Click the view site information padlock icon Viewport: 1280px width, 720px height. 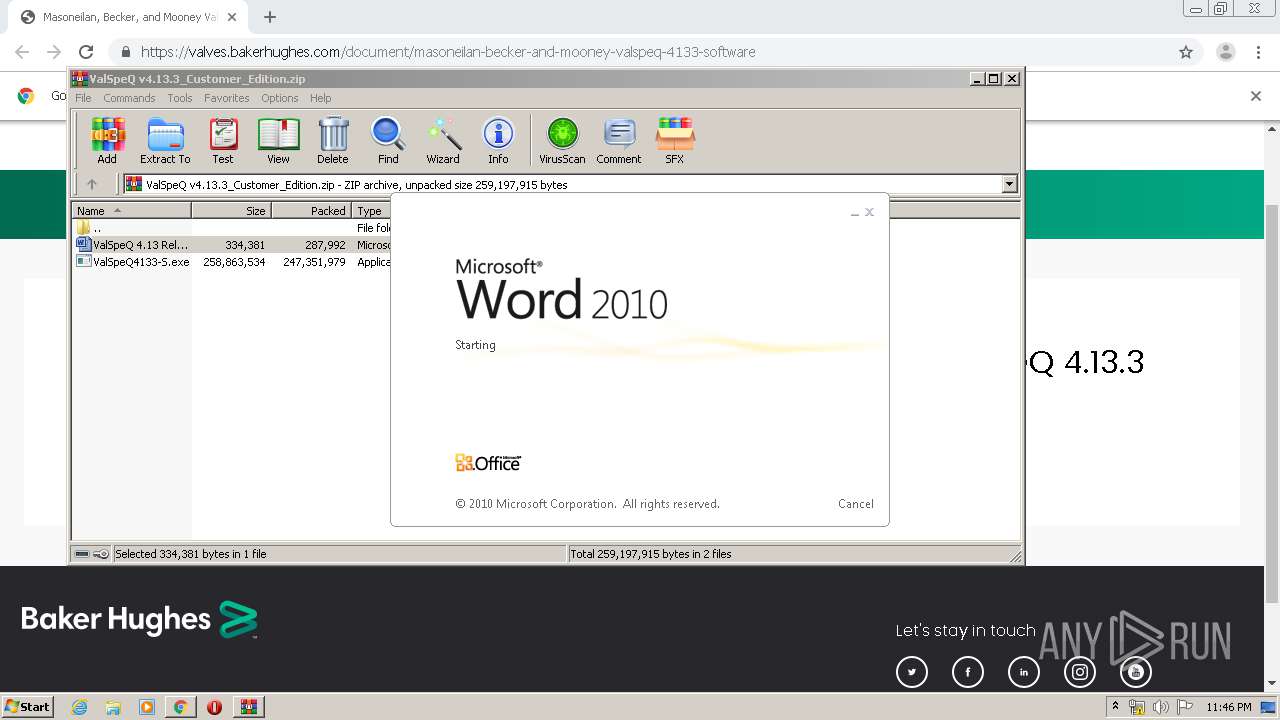(x=125, y=52)
